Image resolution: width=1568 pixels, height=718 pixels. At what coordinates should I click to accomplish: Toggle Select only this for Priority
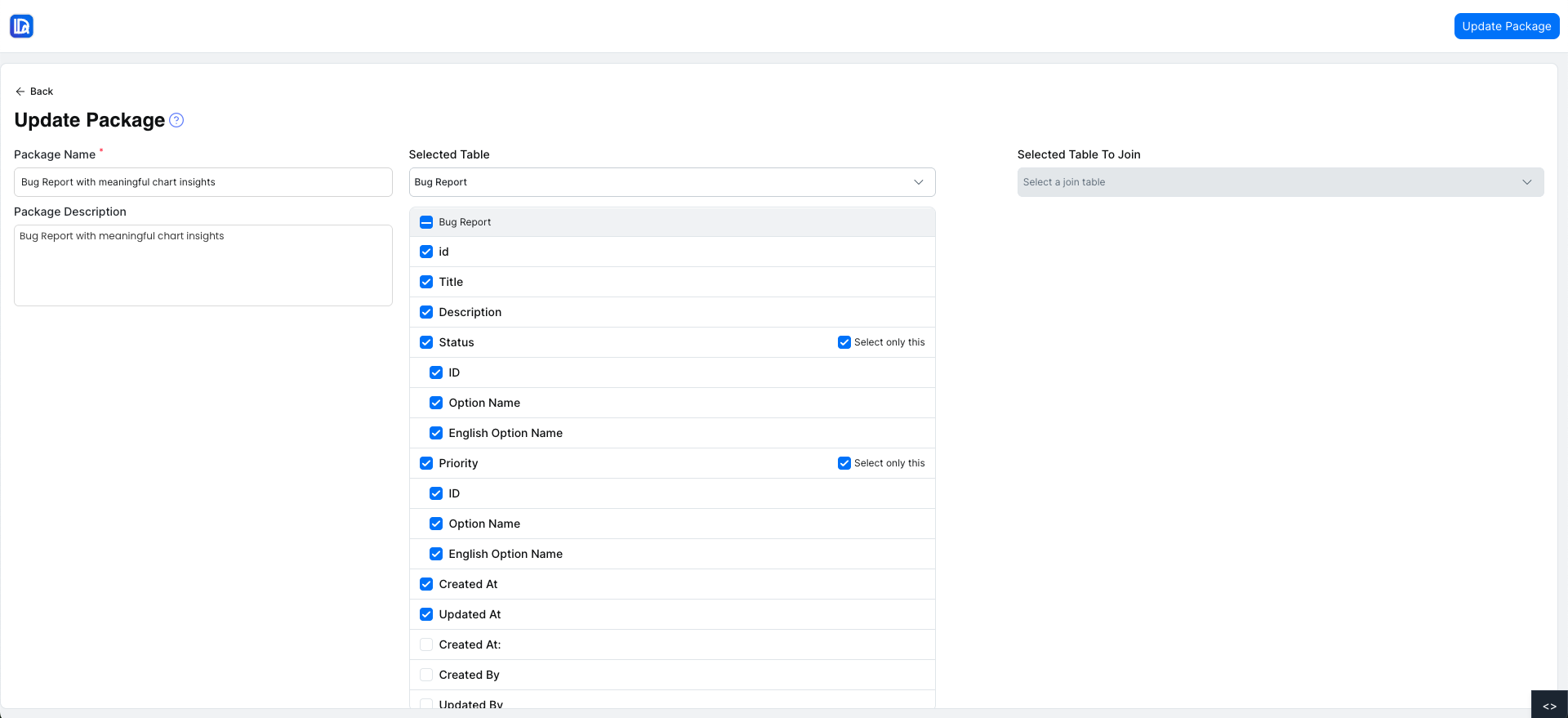pos(844,463)
